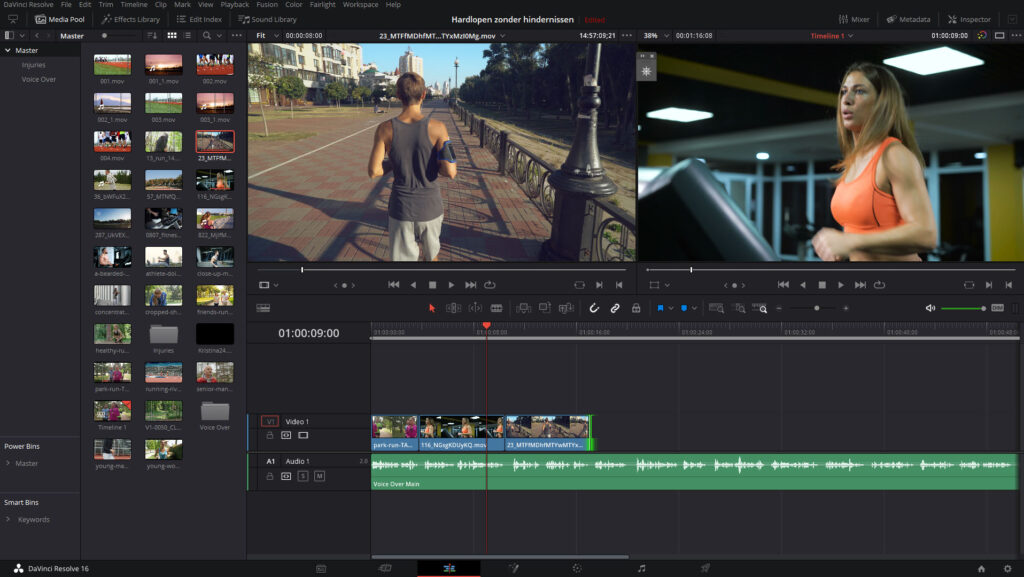Click the DIM audio button

(x=997, y=308)
